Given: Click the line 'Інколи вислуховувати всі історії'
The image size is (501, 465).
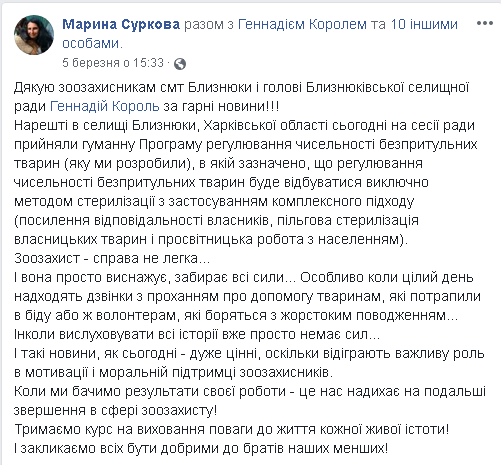Looking at the screenshot, I should (x=197, y=334).
